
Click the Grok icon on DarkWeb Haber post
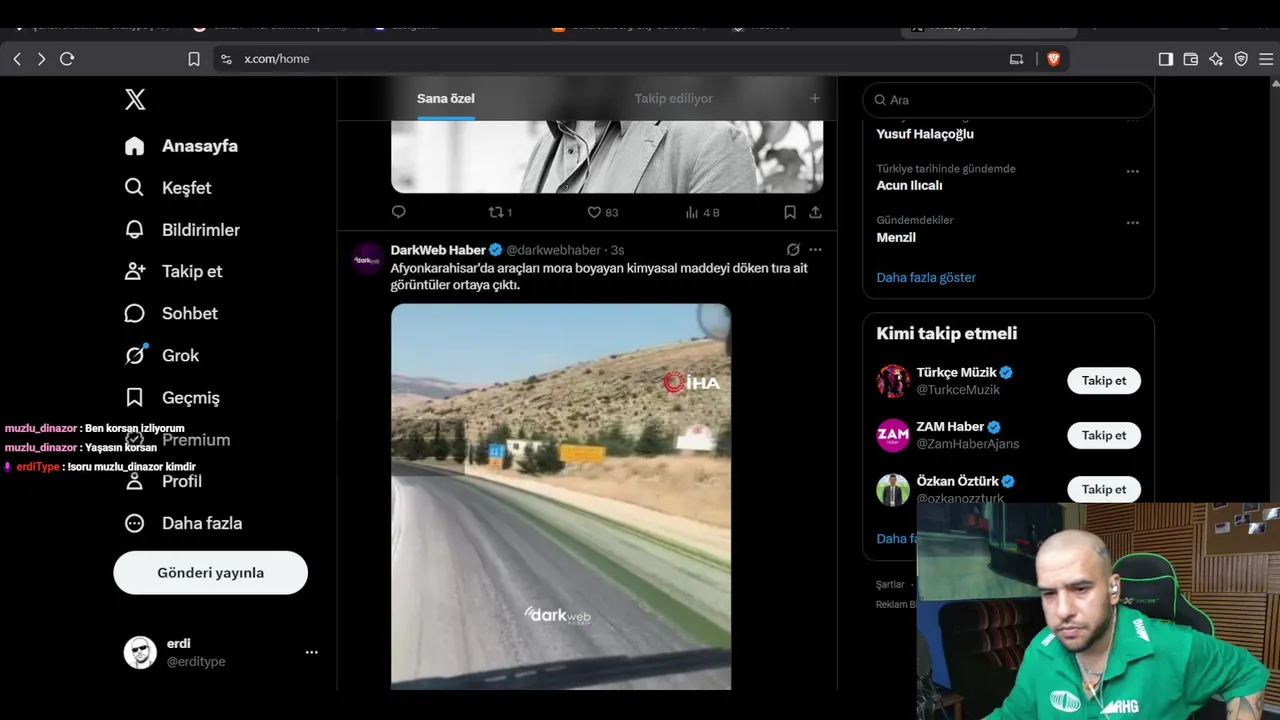[x=793, y=249]
